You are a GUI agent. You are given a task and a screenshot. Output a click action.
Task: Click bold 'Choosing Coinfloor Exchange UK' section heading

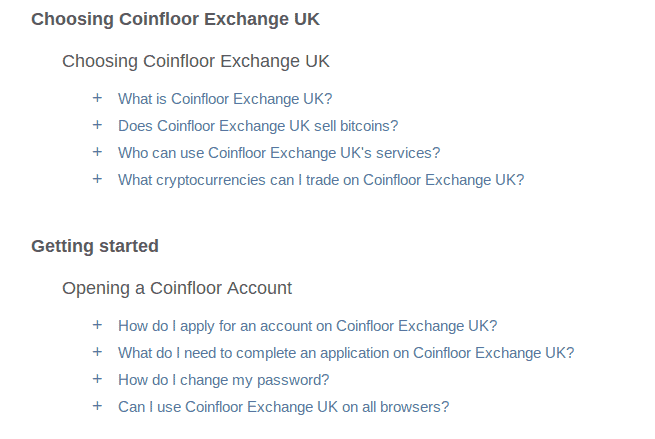(x=175, y=19)
